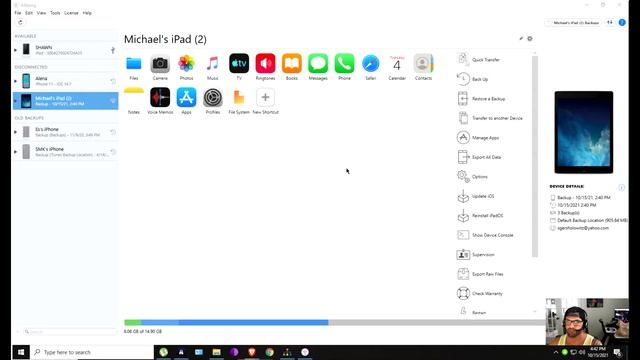This screenshot has height=360, width=640.
Task: Open the Photos app icon
Action: click(x=187, y=64)
